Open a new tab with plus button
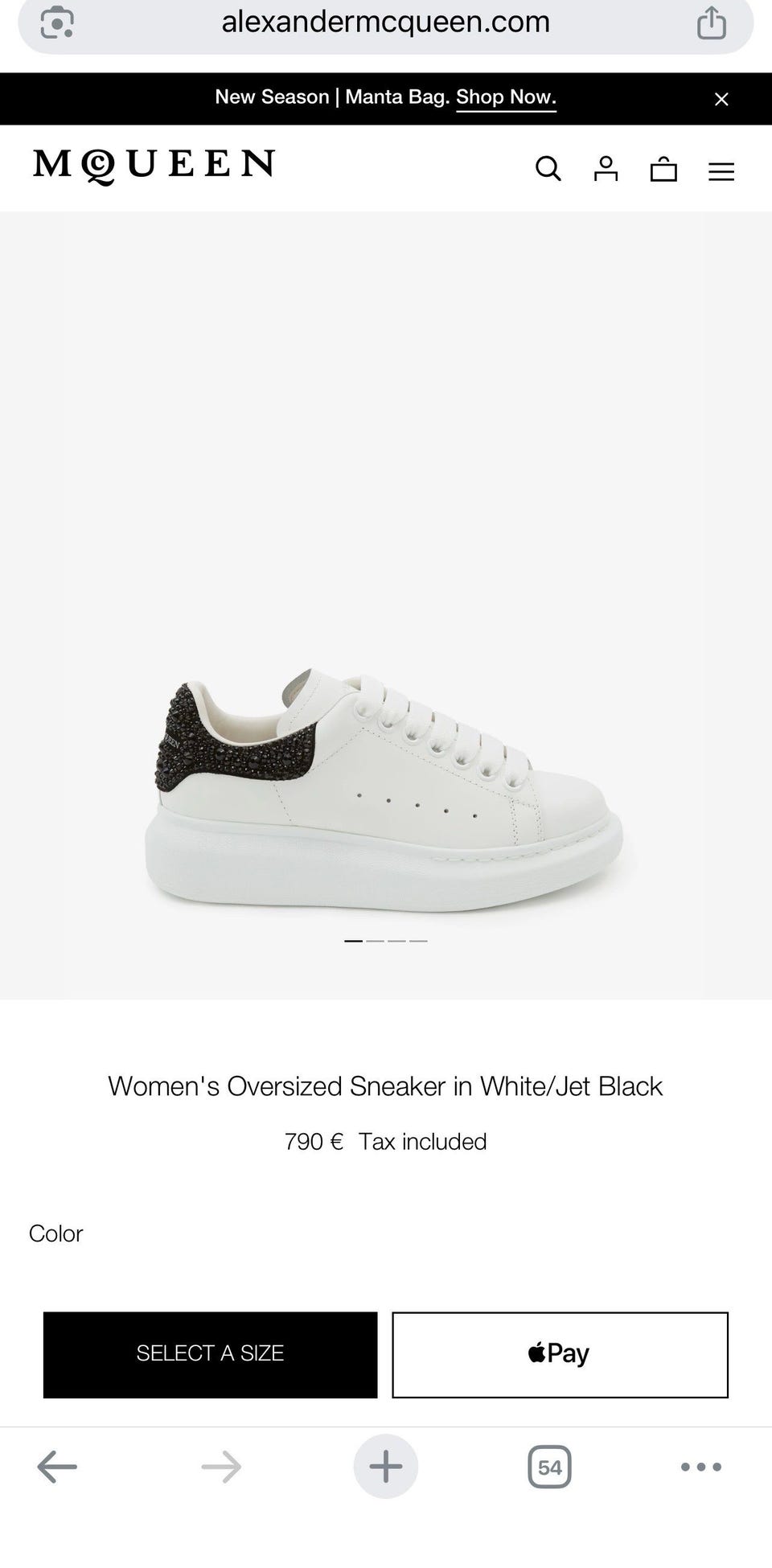Viewport: 772px width, 1568px height. click(x=386, y=1467)
